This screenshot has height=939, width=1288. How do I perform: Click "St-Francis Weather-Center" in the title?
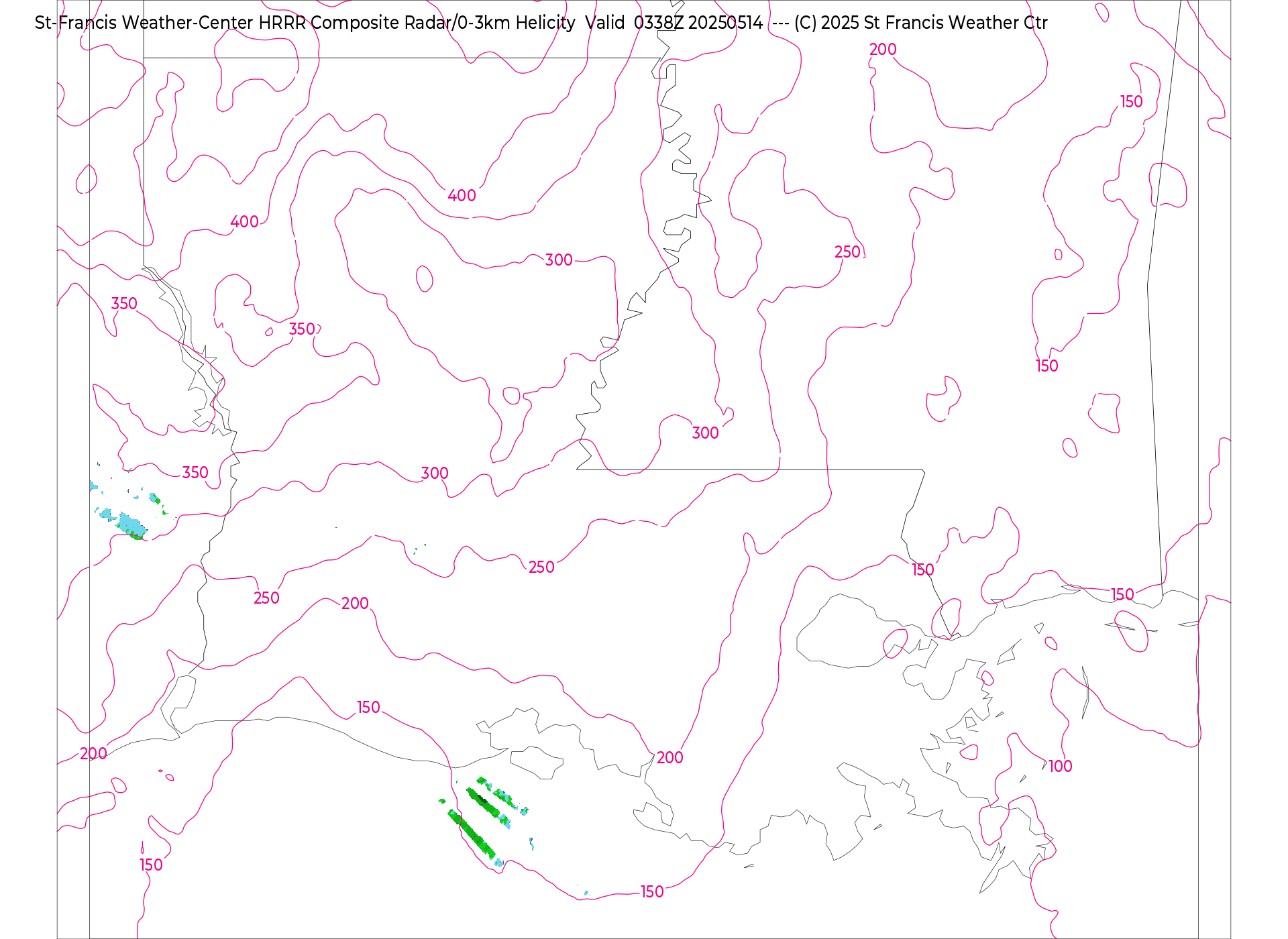144,23
